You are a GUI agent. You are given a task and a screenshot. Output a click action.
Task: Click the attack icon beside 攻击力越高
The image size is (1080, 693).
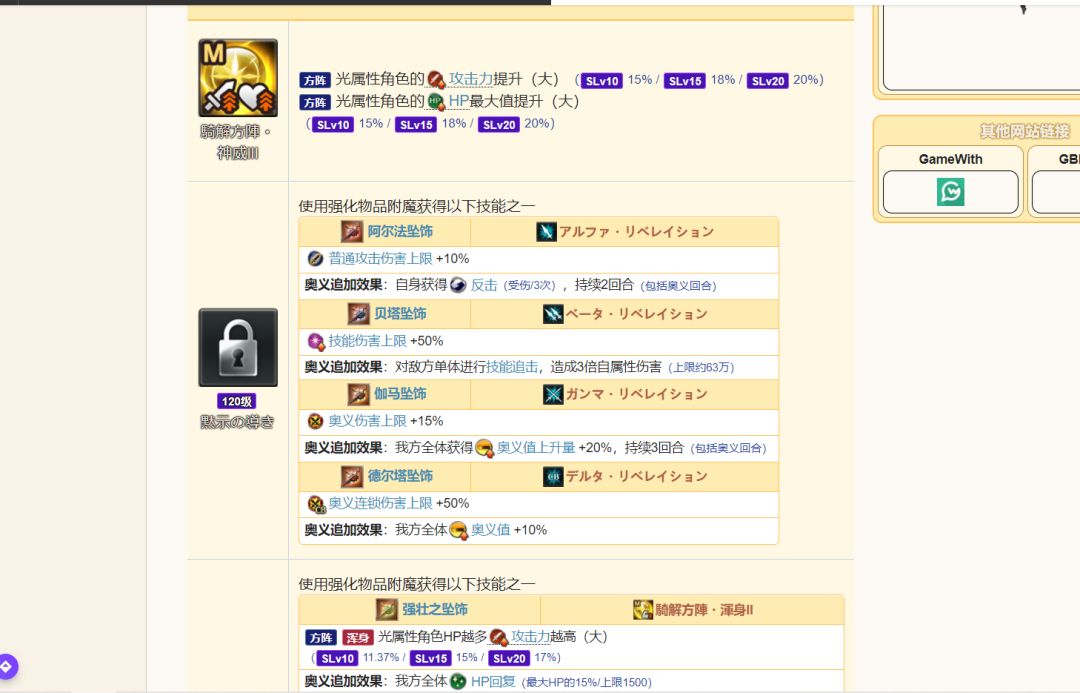pos(499,637)
